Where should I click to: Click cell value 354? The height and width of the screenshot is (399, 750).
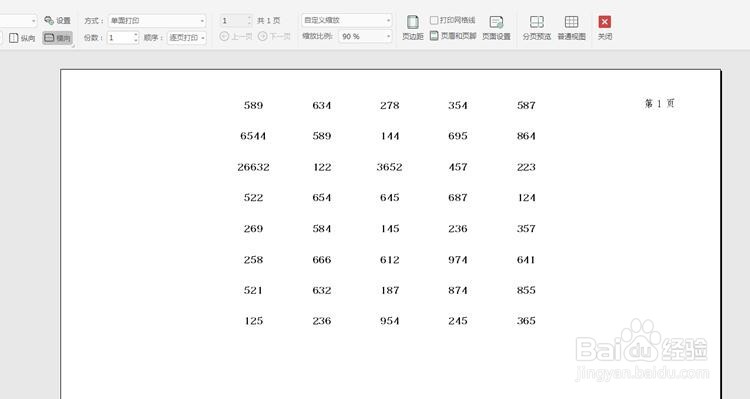point(458,105)
